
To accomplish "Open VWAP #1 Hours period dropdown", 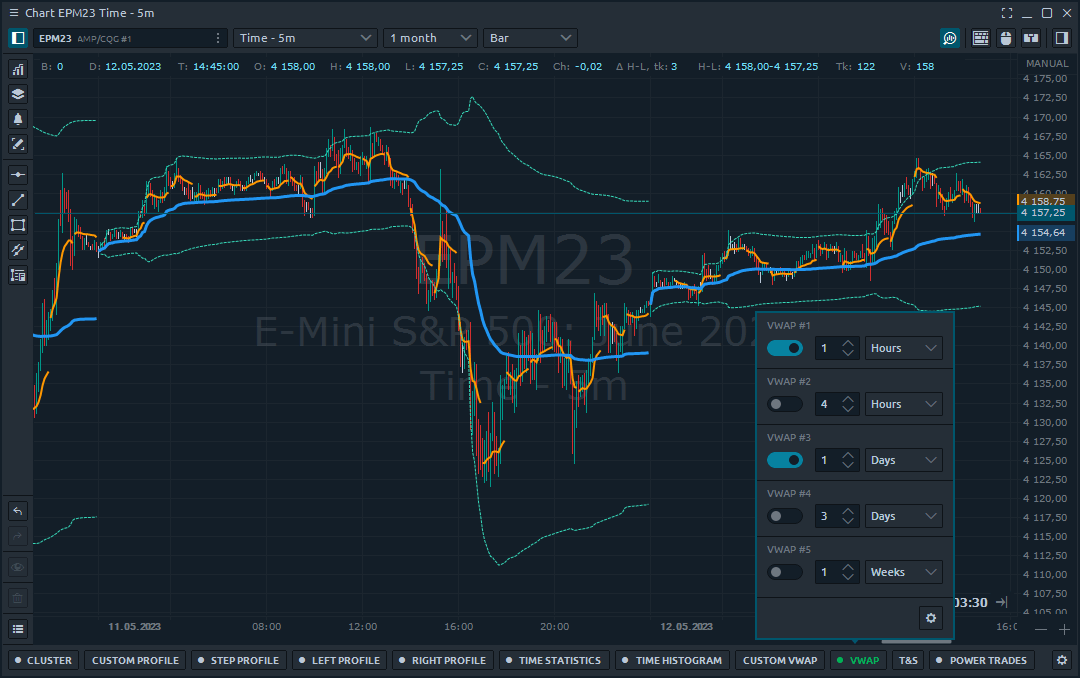I will (x=904, y=348).
